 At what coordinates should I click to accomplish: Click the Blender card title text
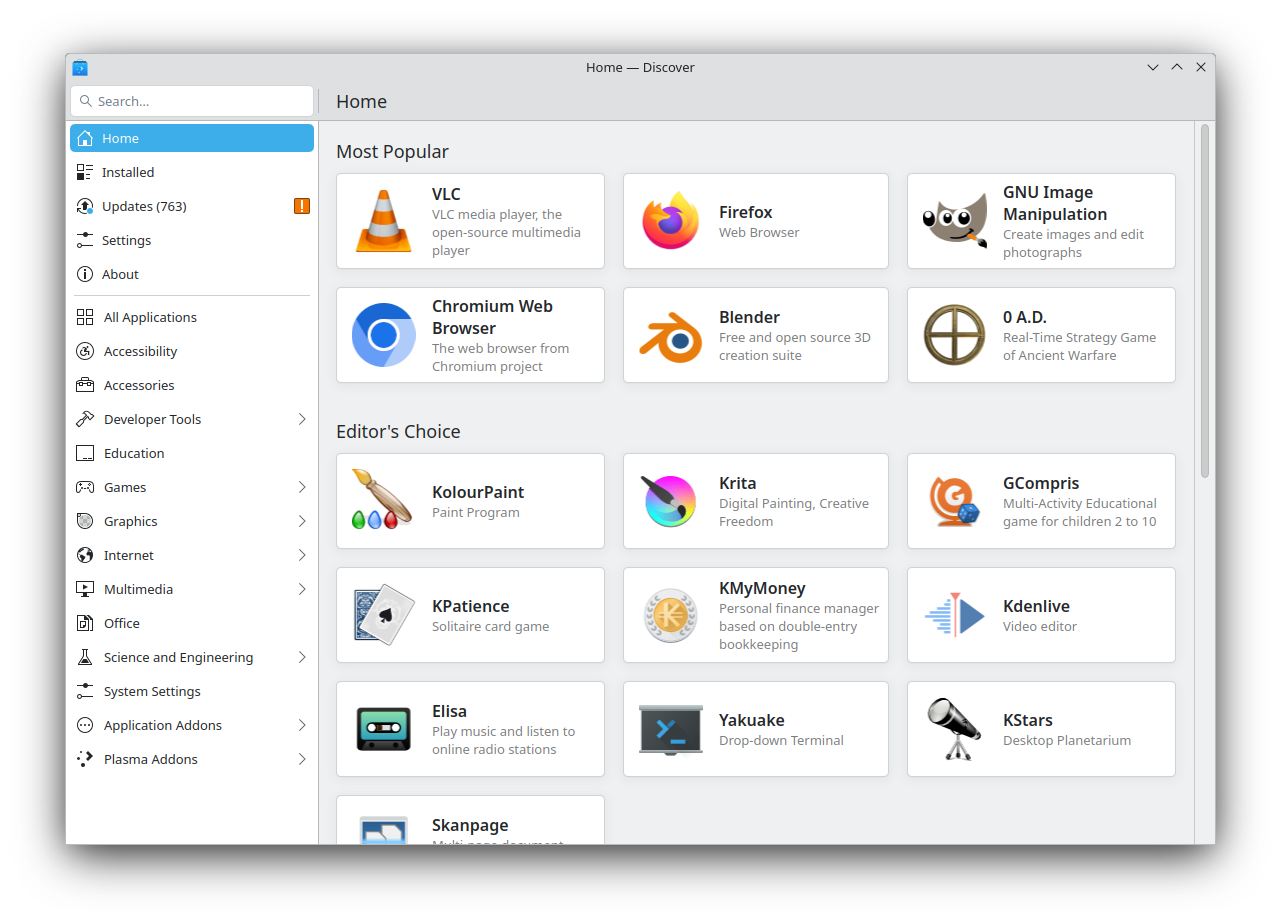[749, 317]
